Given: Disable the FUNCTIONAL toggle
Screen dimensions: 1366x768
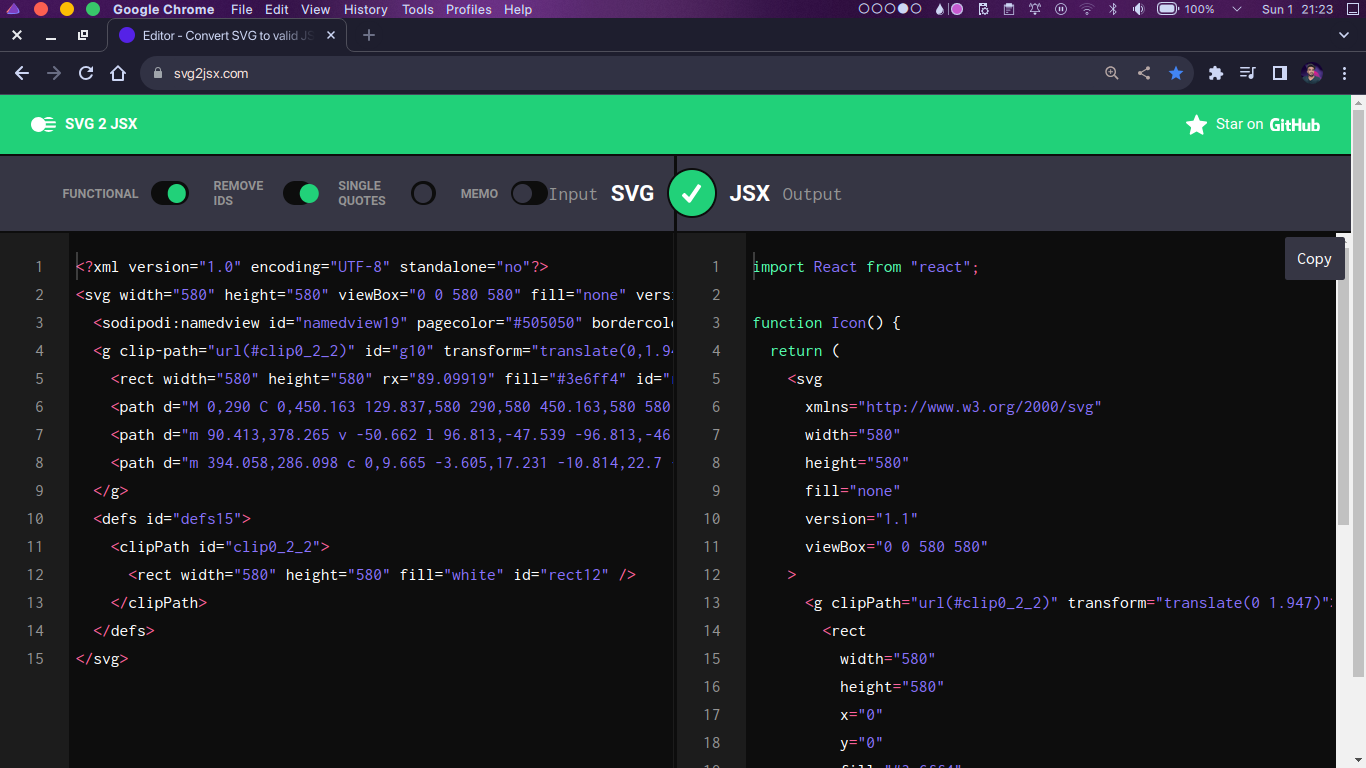Looking at the screenshot, I should 170,193.
